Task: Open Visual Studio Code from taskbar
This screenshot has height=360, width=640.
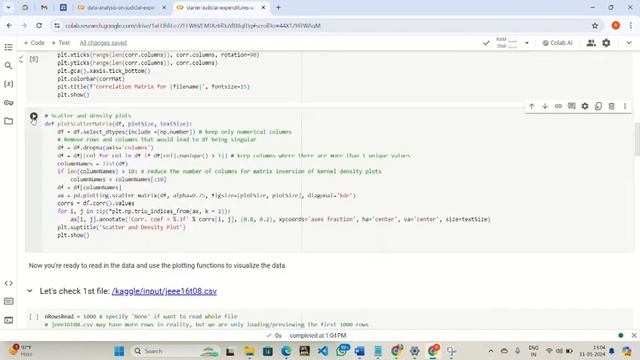Action: [x=322, y=351]
